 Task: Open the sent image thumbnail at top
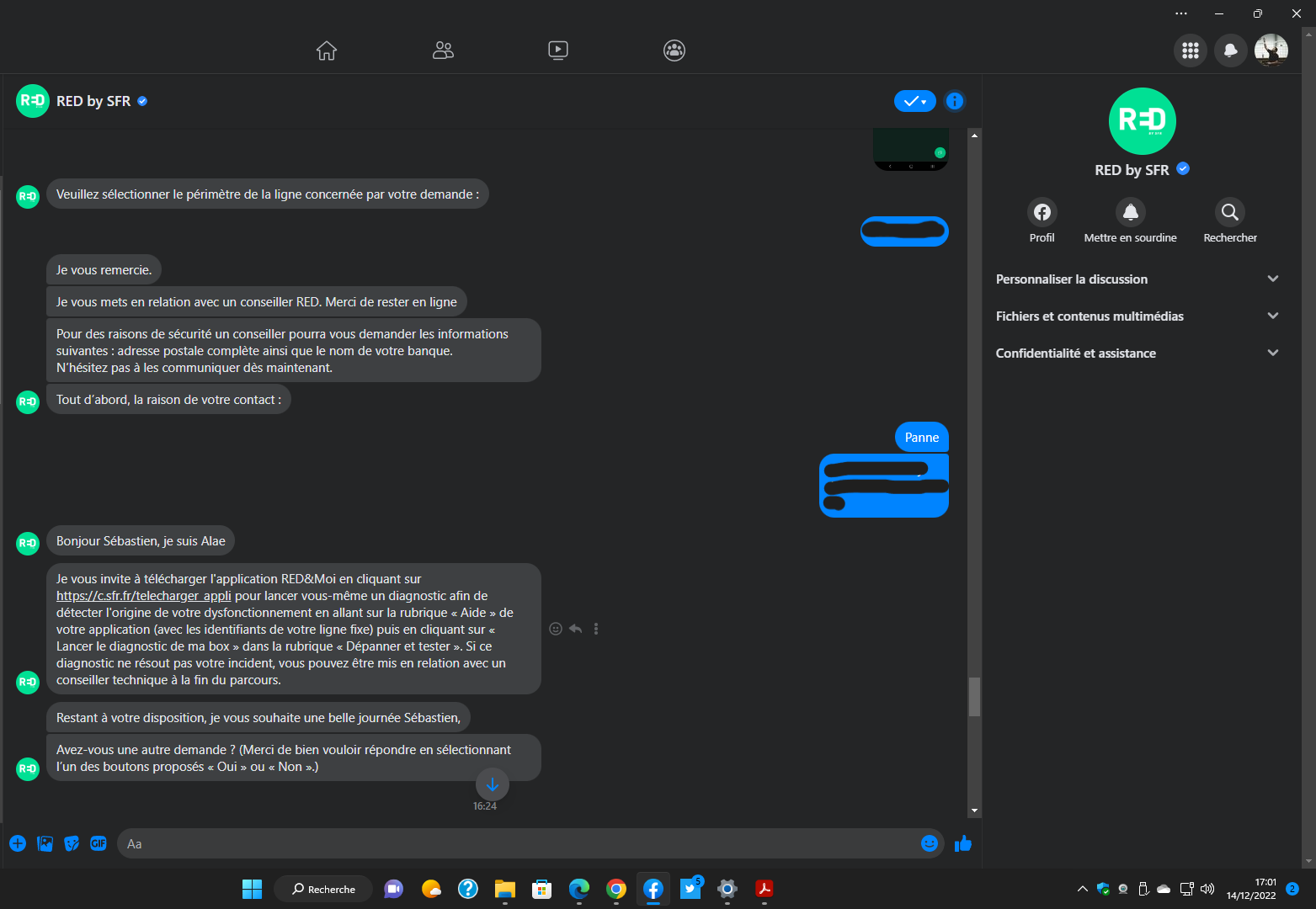point(911,149)
